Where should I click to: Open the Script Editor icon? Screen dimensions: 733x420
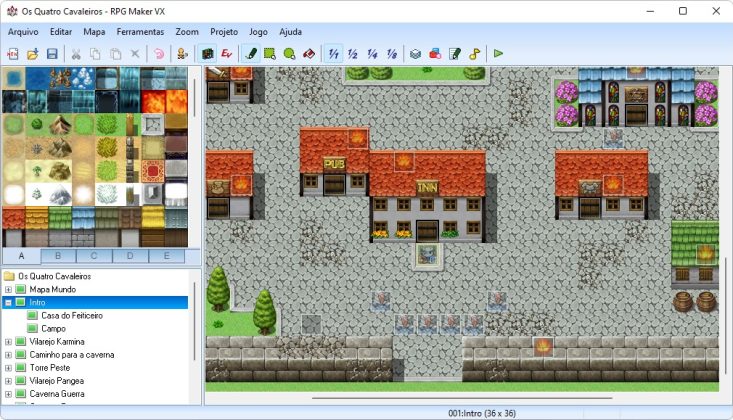(455, 54)
